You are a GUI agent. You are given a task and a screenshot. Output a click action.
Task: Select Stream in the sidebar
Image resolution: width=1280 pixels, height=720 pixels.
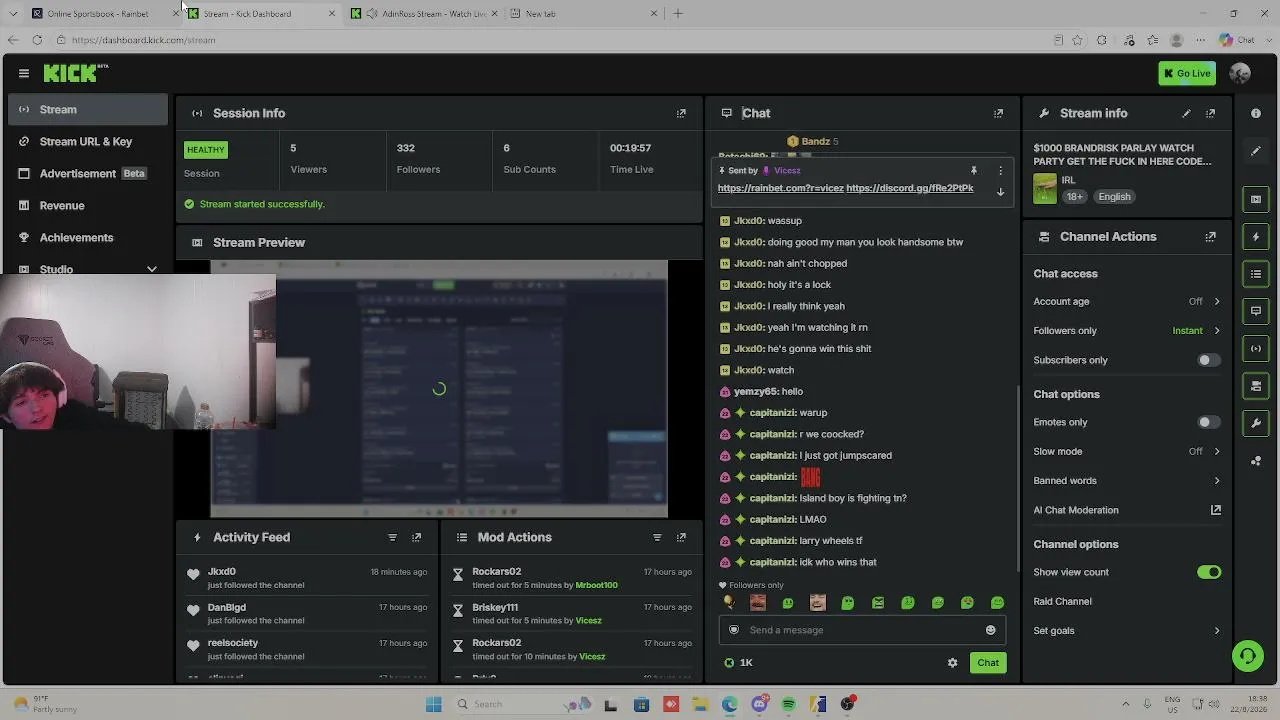[x=88, y=110]
